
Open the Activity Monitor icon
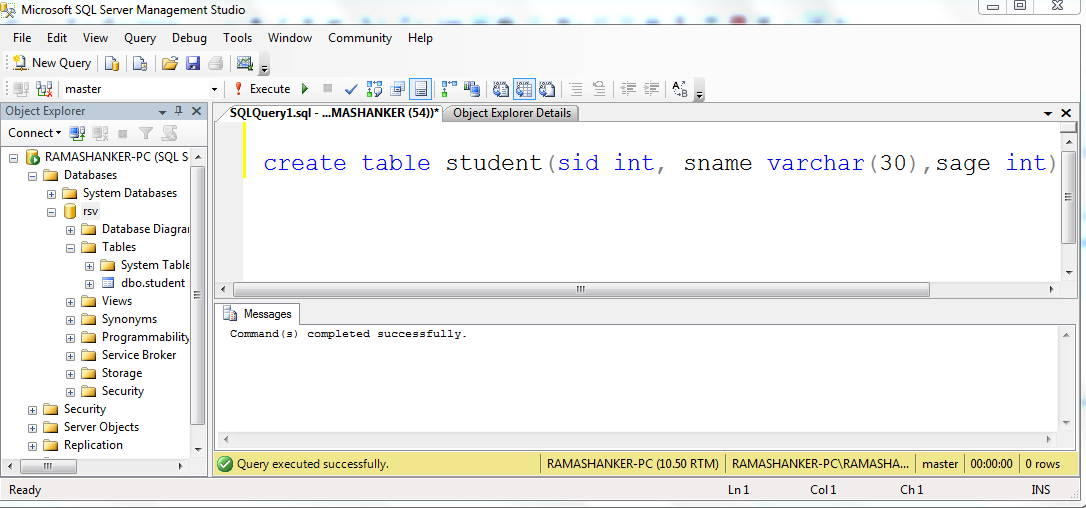point(244,64)
